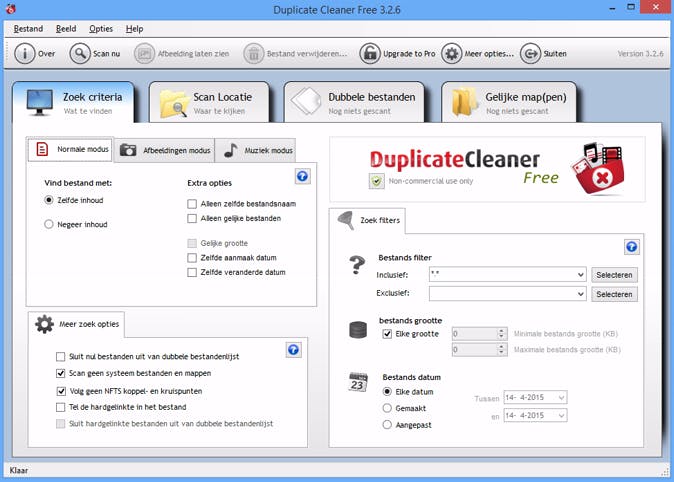Click help icon in Meer zoek opties panel

click(x=294, y=350)
